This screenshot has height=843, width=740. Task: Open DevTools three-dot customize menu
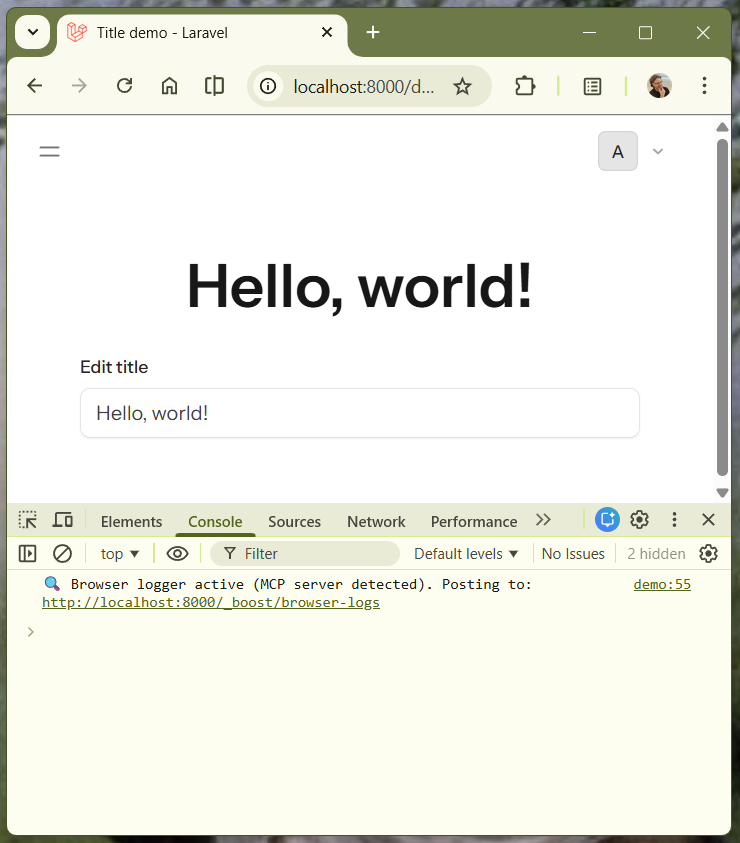tap(674, 520)
